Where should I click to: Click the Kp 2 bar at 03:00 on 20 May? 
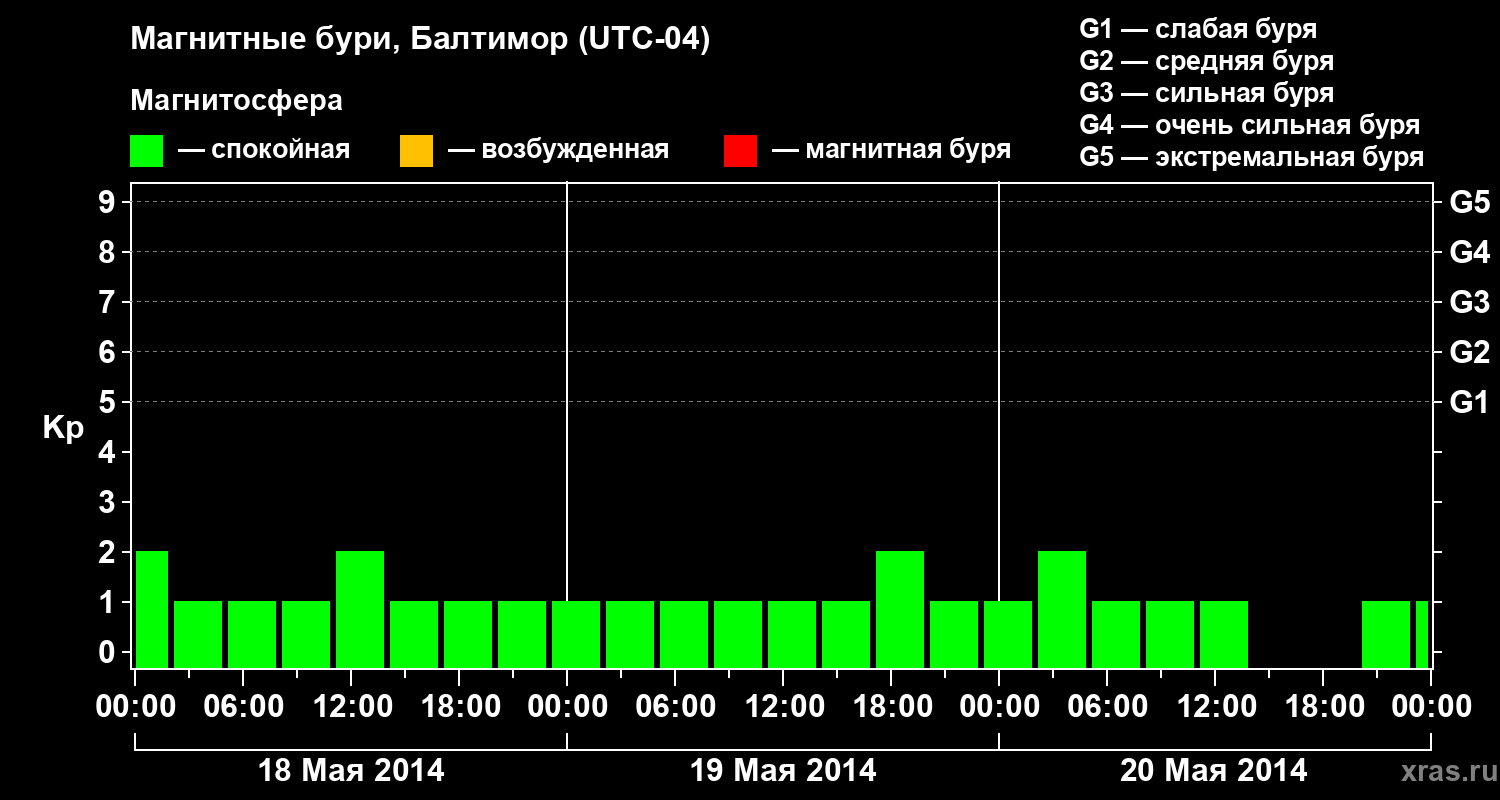[1062, 609]
